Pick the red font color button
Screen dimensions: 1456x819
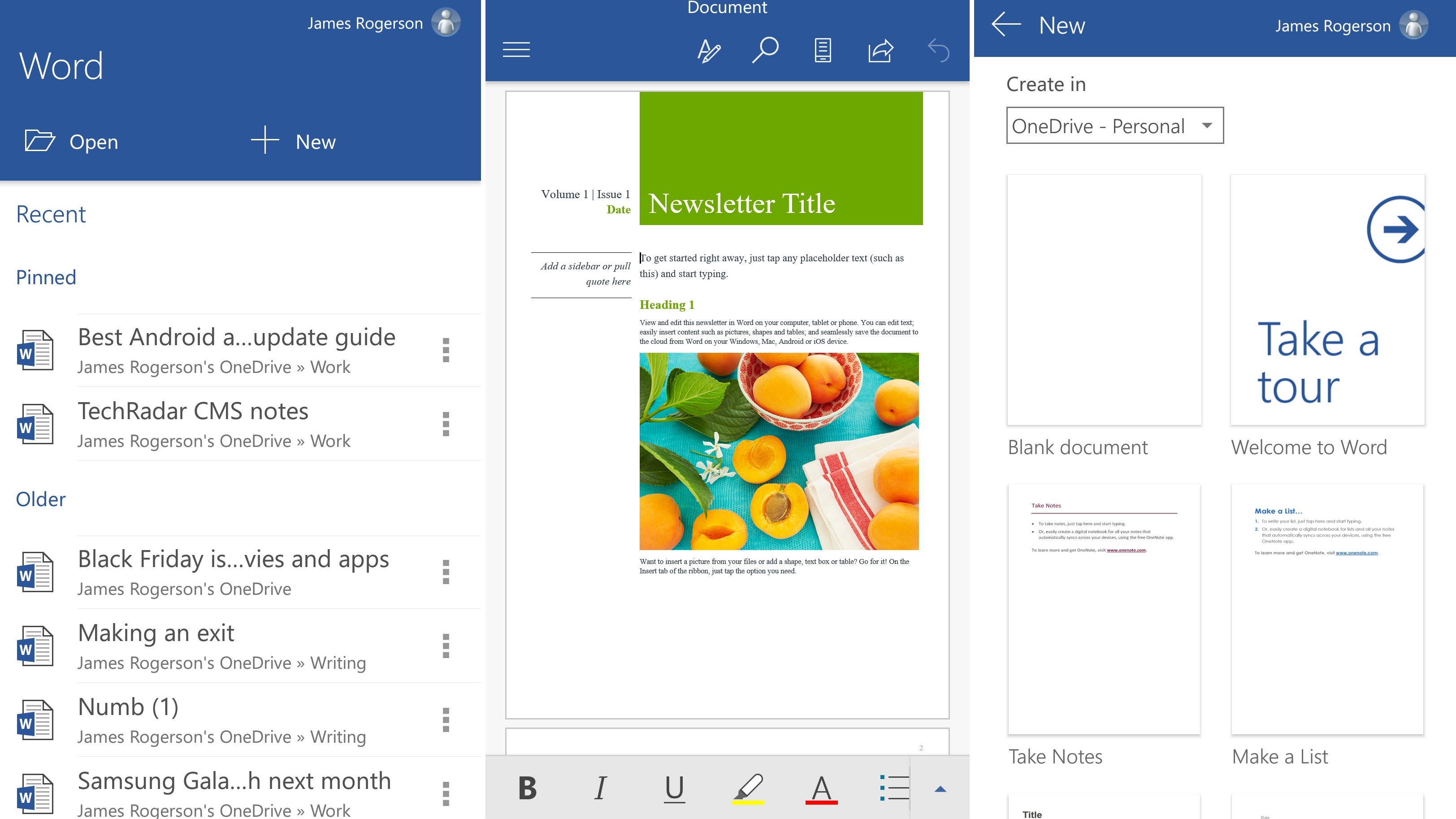point(821,788)
